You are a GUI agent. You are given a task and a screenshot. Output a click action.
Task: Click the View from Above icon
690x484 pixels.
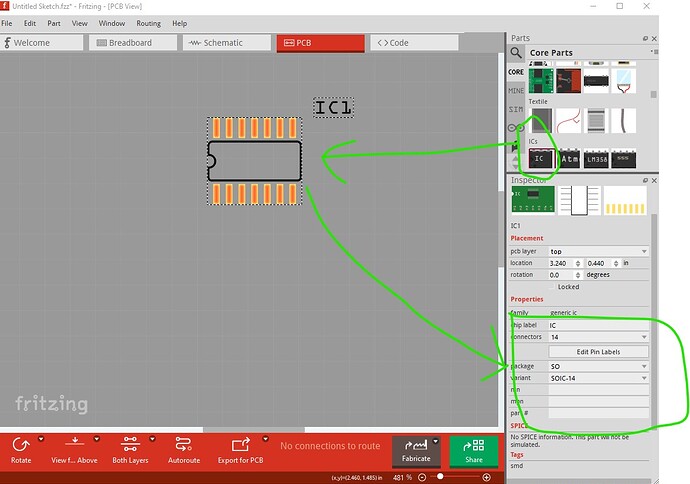click(x=74, y=444)
